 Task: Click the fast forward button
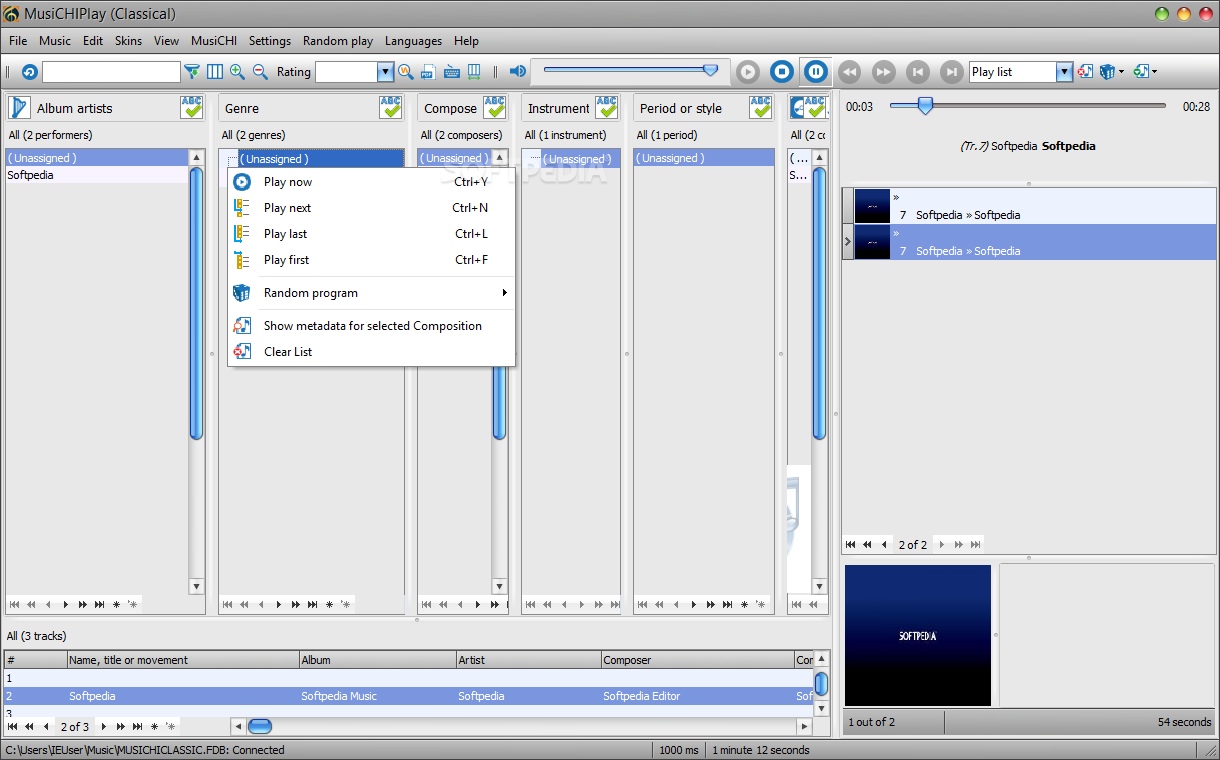click(x=883, y=72)
